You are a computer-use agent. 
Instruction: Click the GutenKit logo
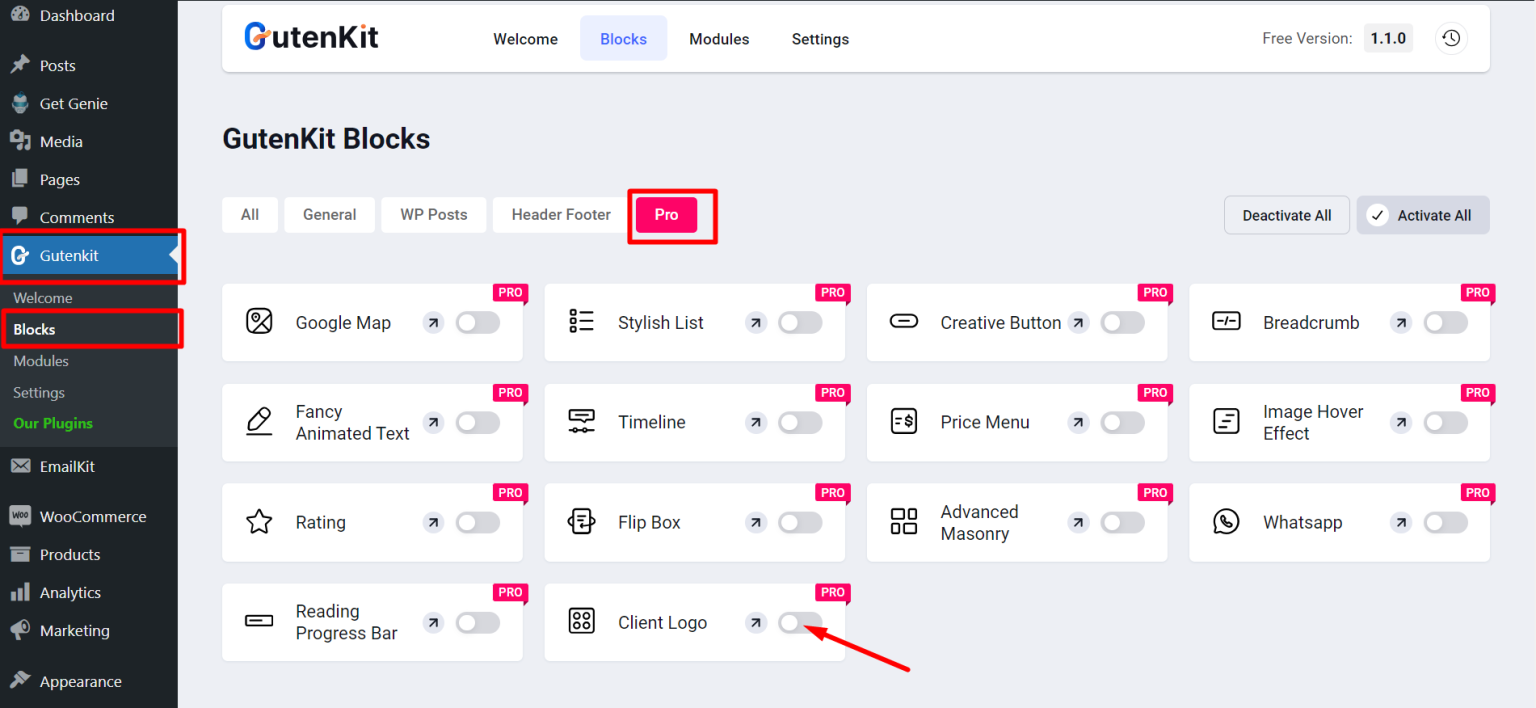(x=311, y=38)
